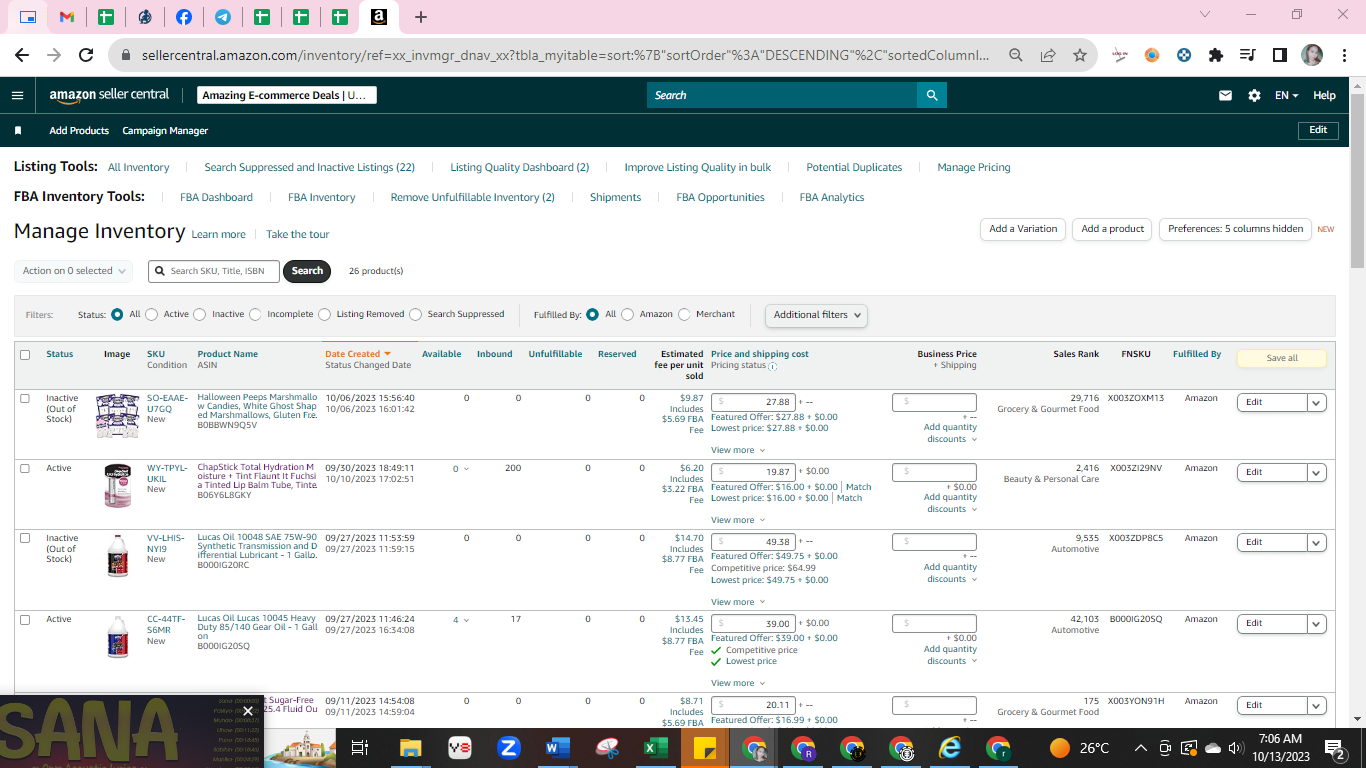The height and width of the screenshot is (768, 1366).
Task: Open File Explorer from the taskbar
Action: 410,748
